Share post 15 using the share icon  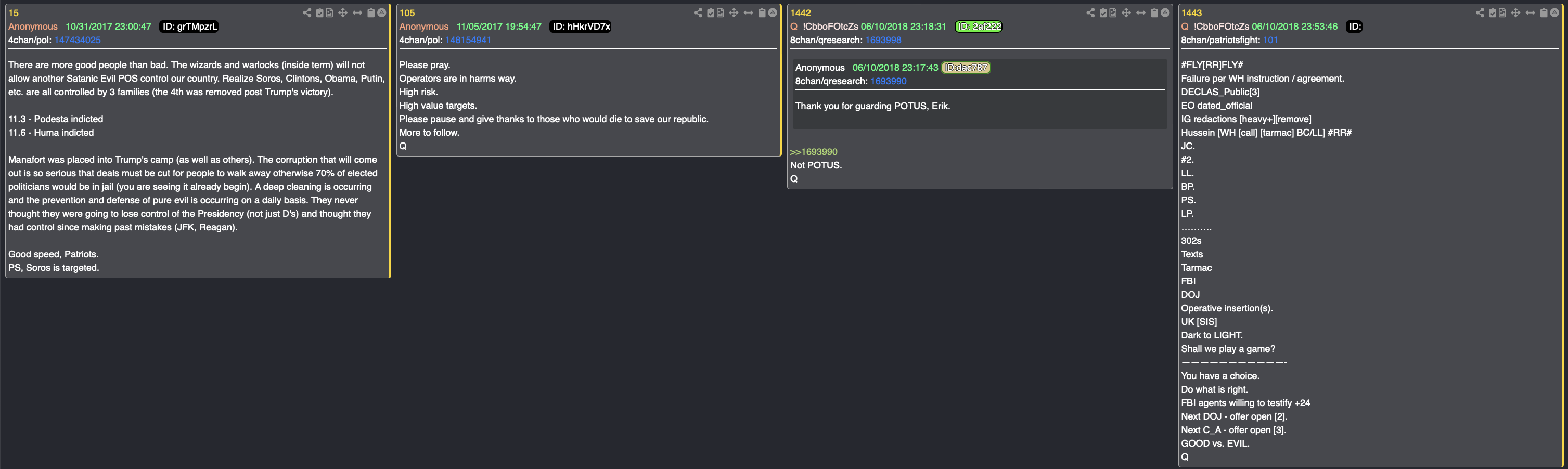pyautogui.click(x=307, y=13)
